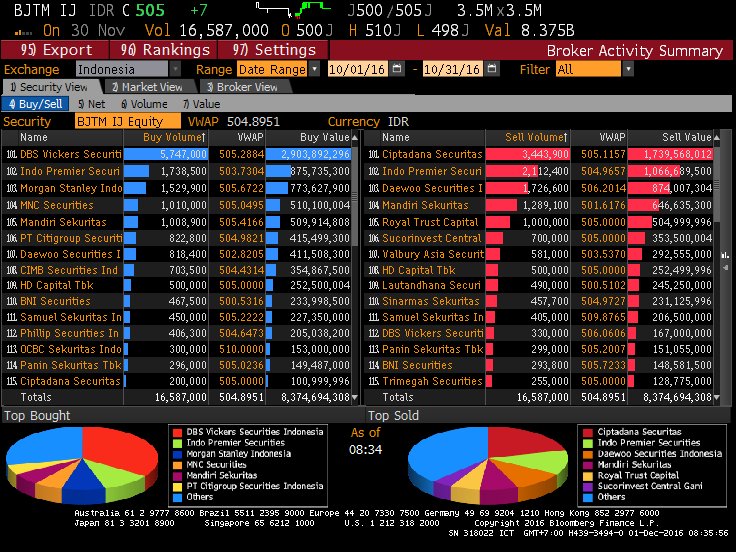The height and width of the screenshot is (552, 736).
Task: Sort by Sell Volume column arrow
Action: tap(565, 137)
